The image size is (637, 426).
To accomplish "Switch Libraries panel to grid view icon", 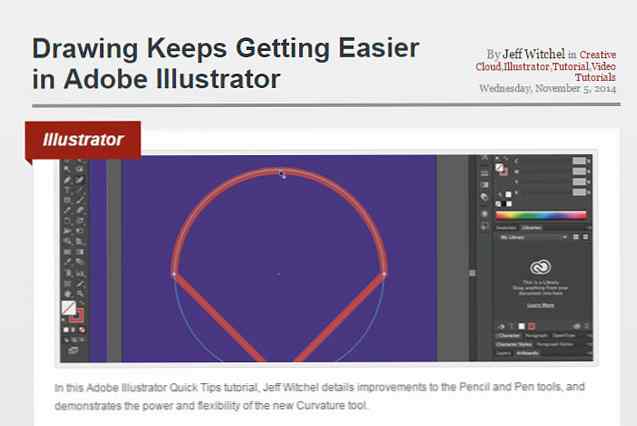I will point(576,237).
